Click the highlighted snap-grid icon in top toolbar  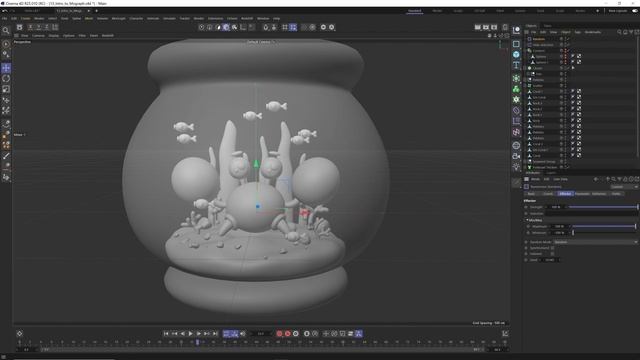pyautogui.click(x=293, y=27)
